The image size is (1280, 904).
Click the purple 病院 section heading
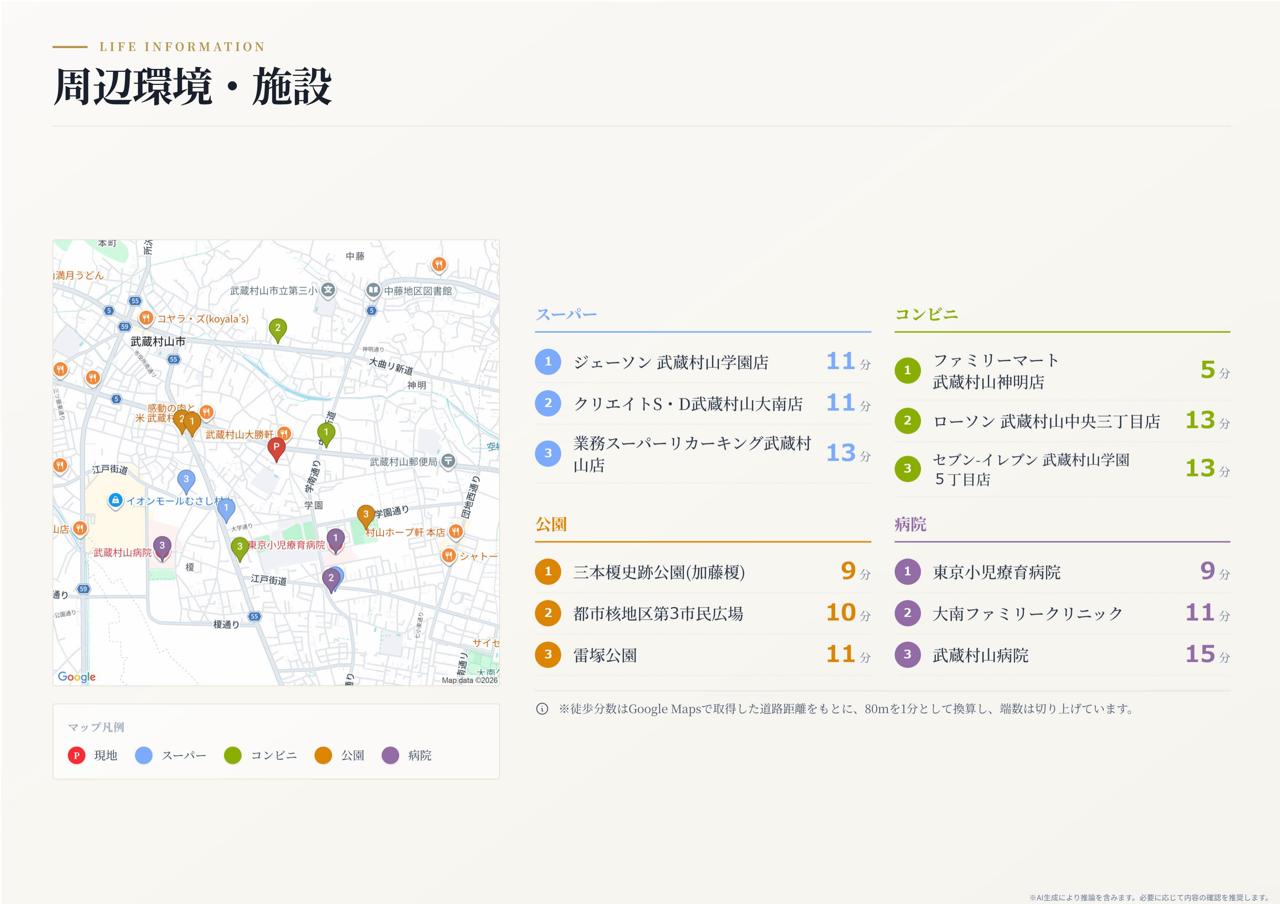[910, 524]
